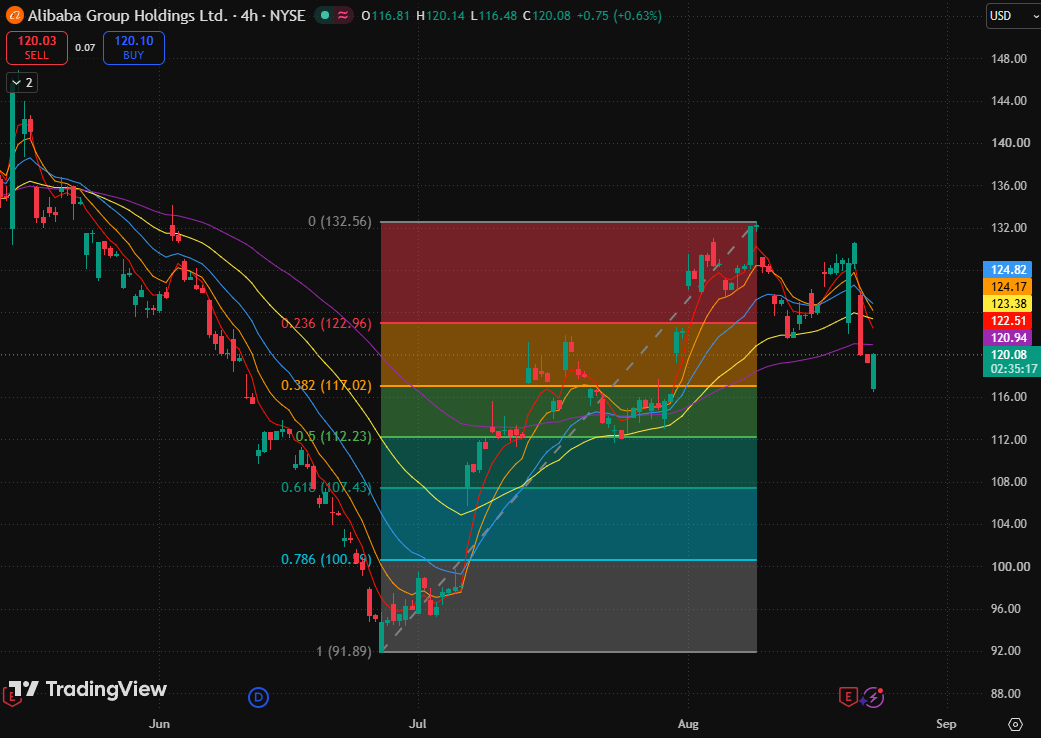Click the green market status dot
The image size is (1041, 738).
tap(323, 15)
